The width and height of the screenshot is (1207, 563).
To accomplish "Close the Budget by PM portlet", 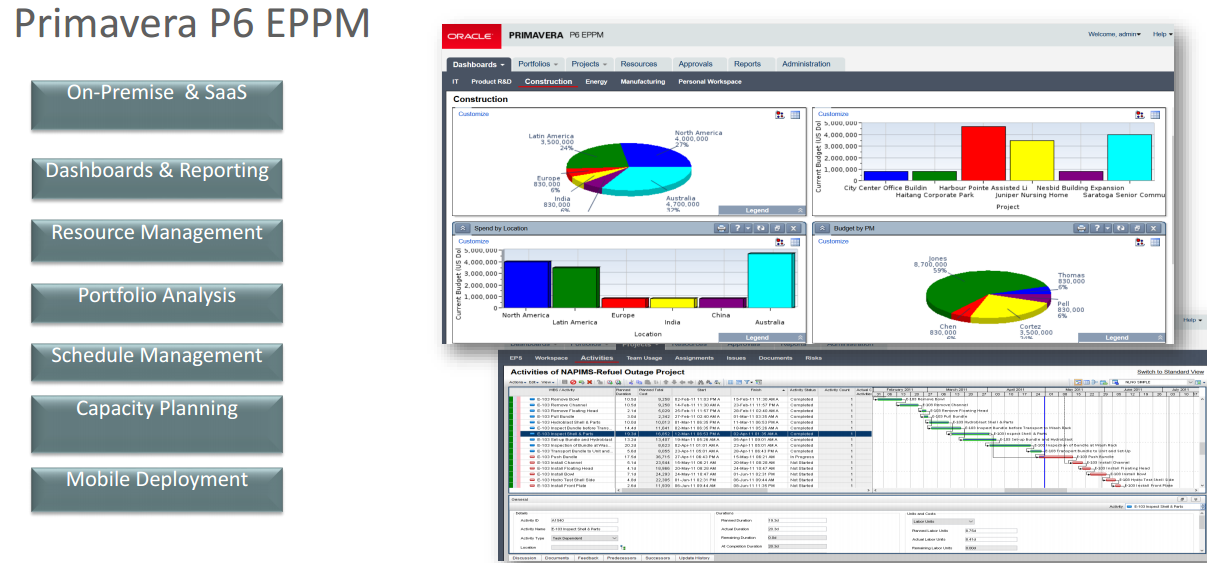I will [1155, 228].
